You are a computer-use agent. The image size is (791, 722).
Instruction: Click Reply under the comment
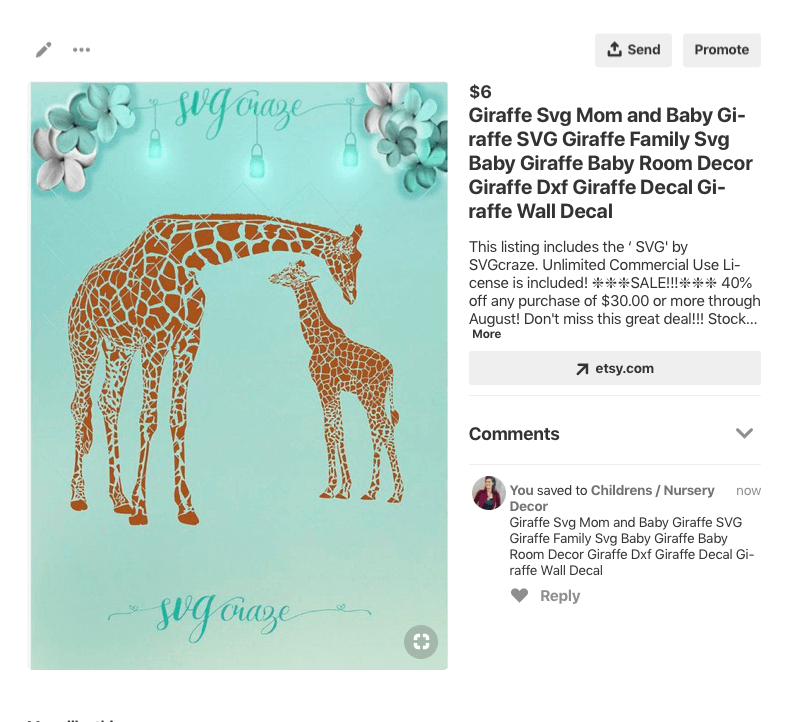click(x=560, y=596)
